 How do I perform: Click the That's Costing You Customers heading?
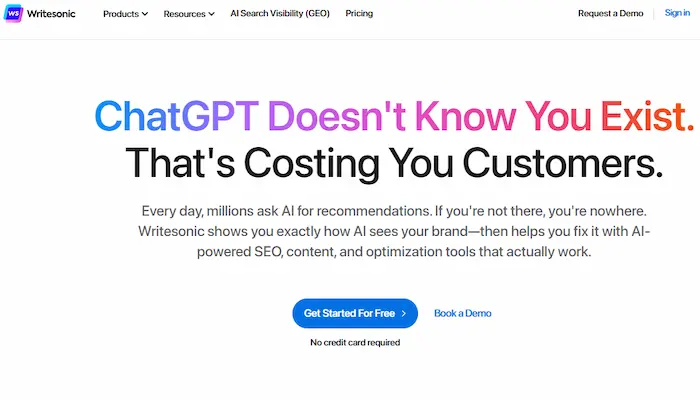394,163
